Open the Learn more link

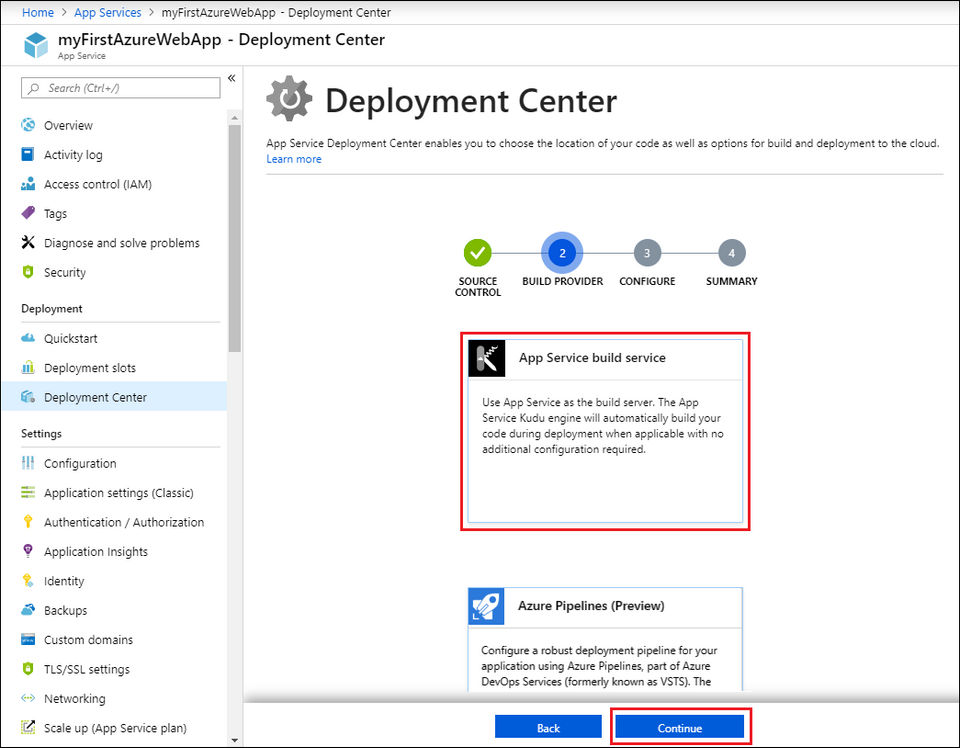(x=294, y=159)
